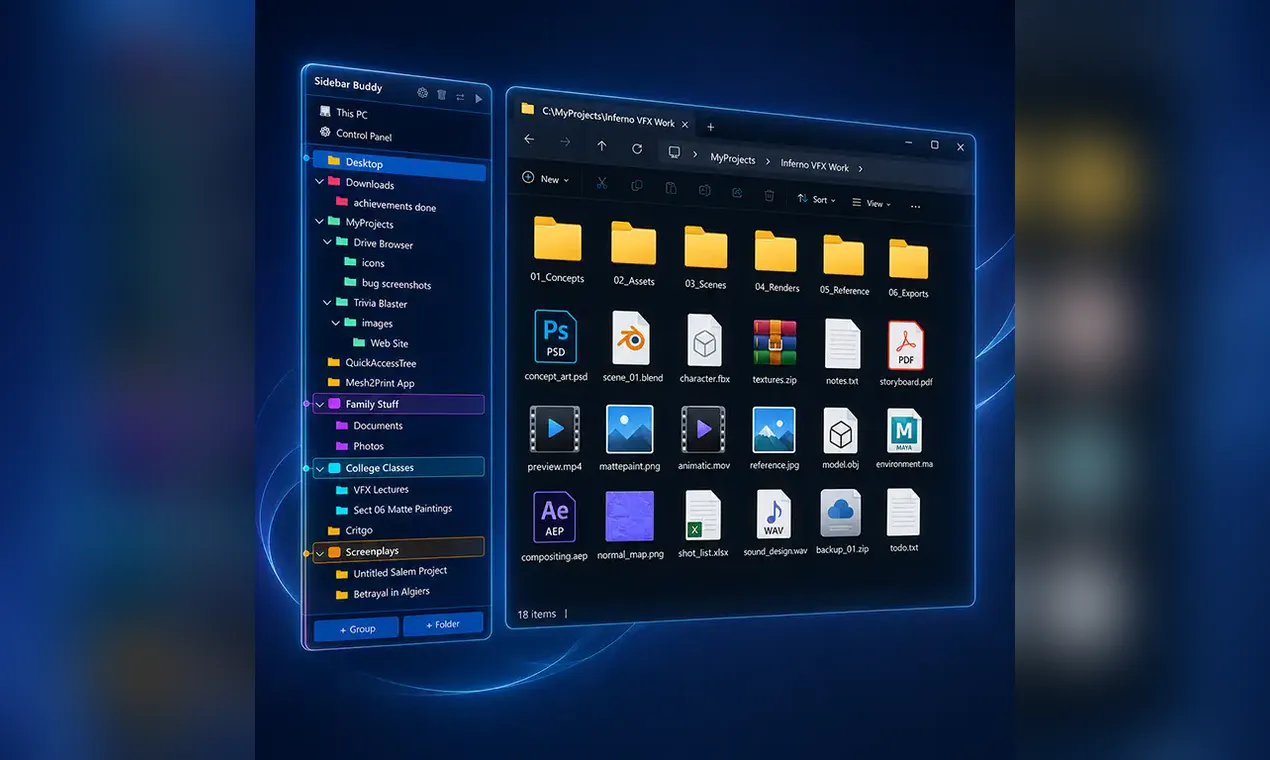This screenshot has width=1270, height=760.
Task: Open VFX Lectures folder
Action: (372, 490)
